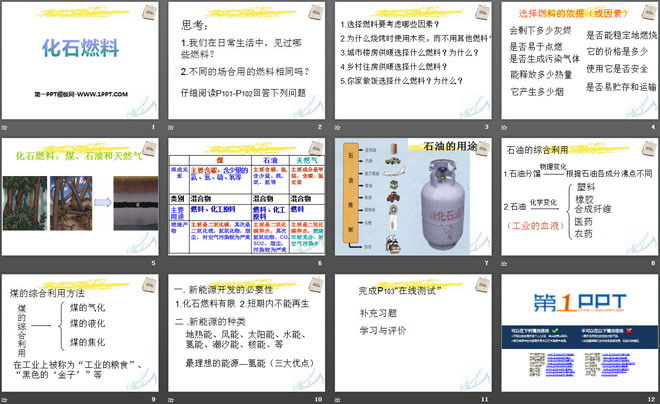Click the animation star icon under slide 2
Image resolution: width=660 pixels, height=404 pixels.
(x=171, y=127)
